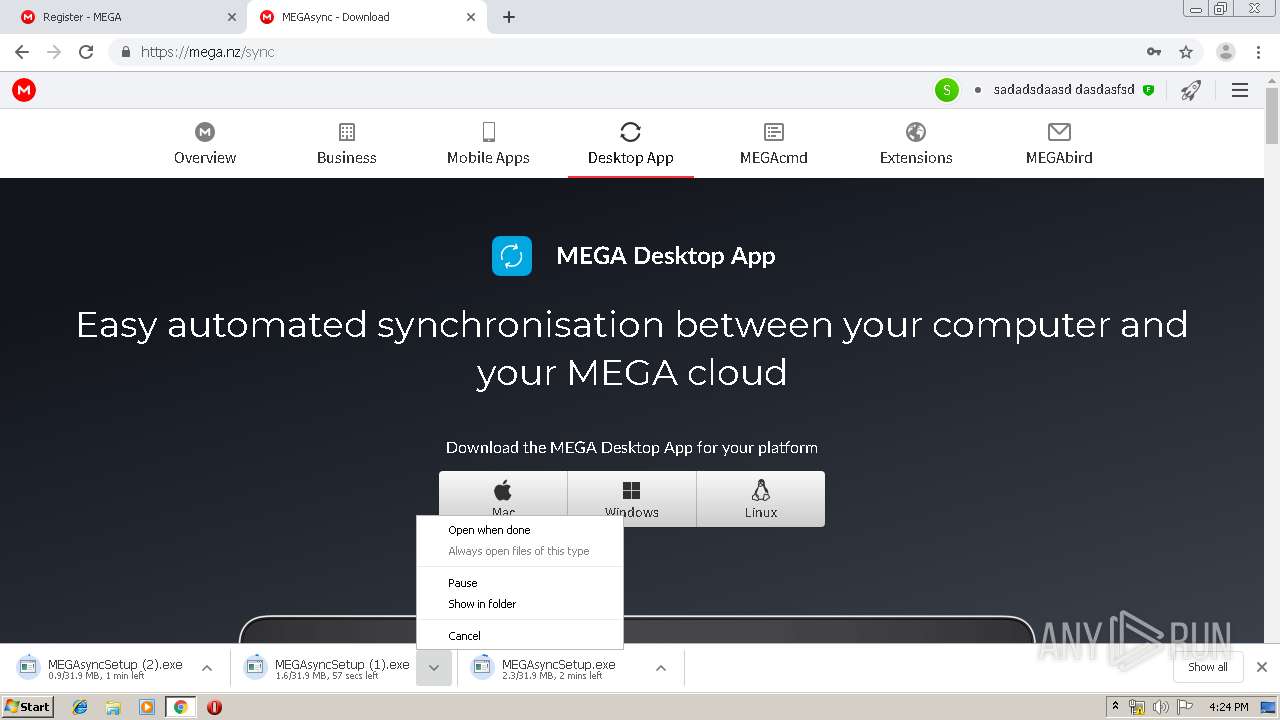This screenshot has width=1280, height=720.
Task: Close the Register - MEGA tab
Action: 232,17
